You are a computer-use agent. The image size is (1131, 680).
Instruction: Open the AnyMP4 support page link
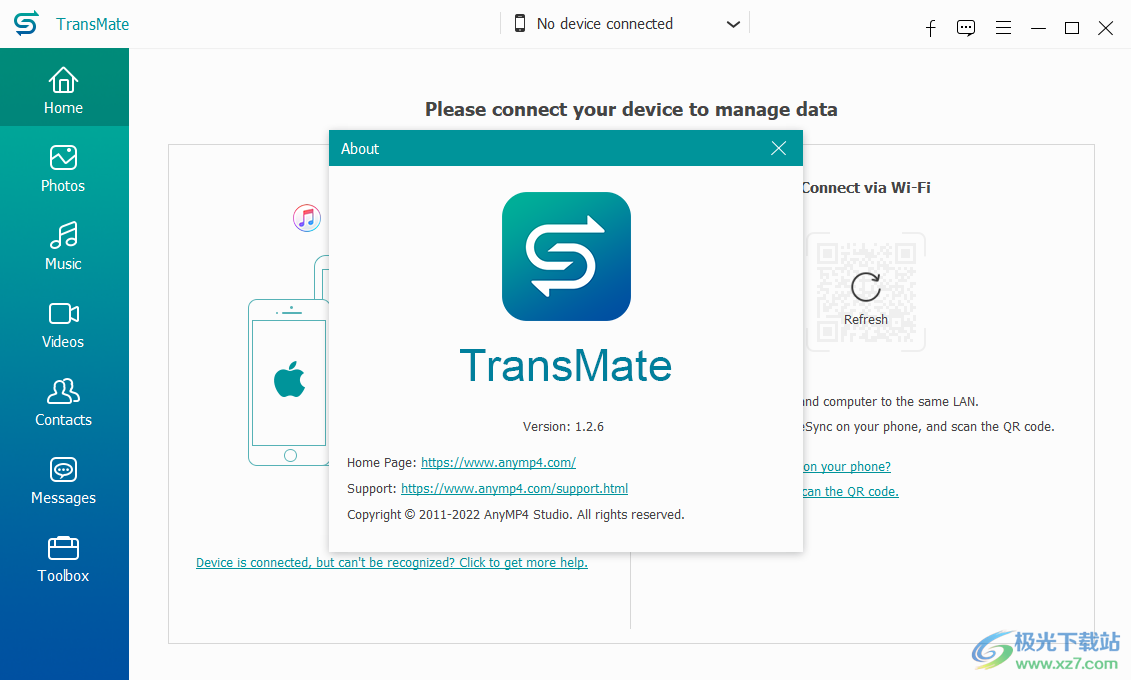[x=514, y=488]
